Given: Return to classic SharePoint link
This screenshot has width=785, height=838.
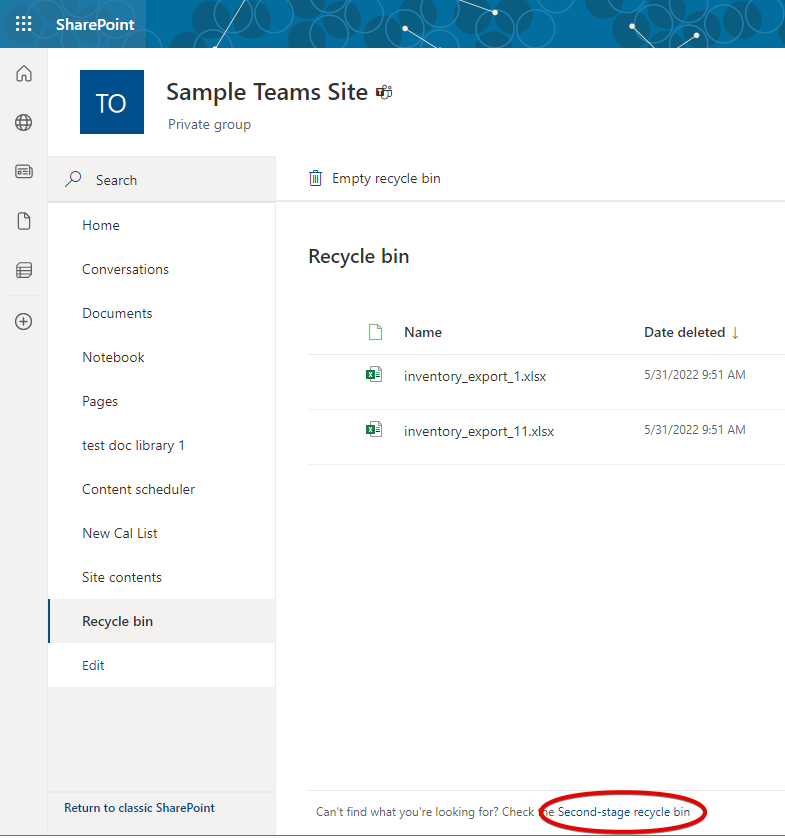Looking at the screenshot, I should [x=139, y=808].
